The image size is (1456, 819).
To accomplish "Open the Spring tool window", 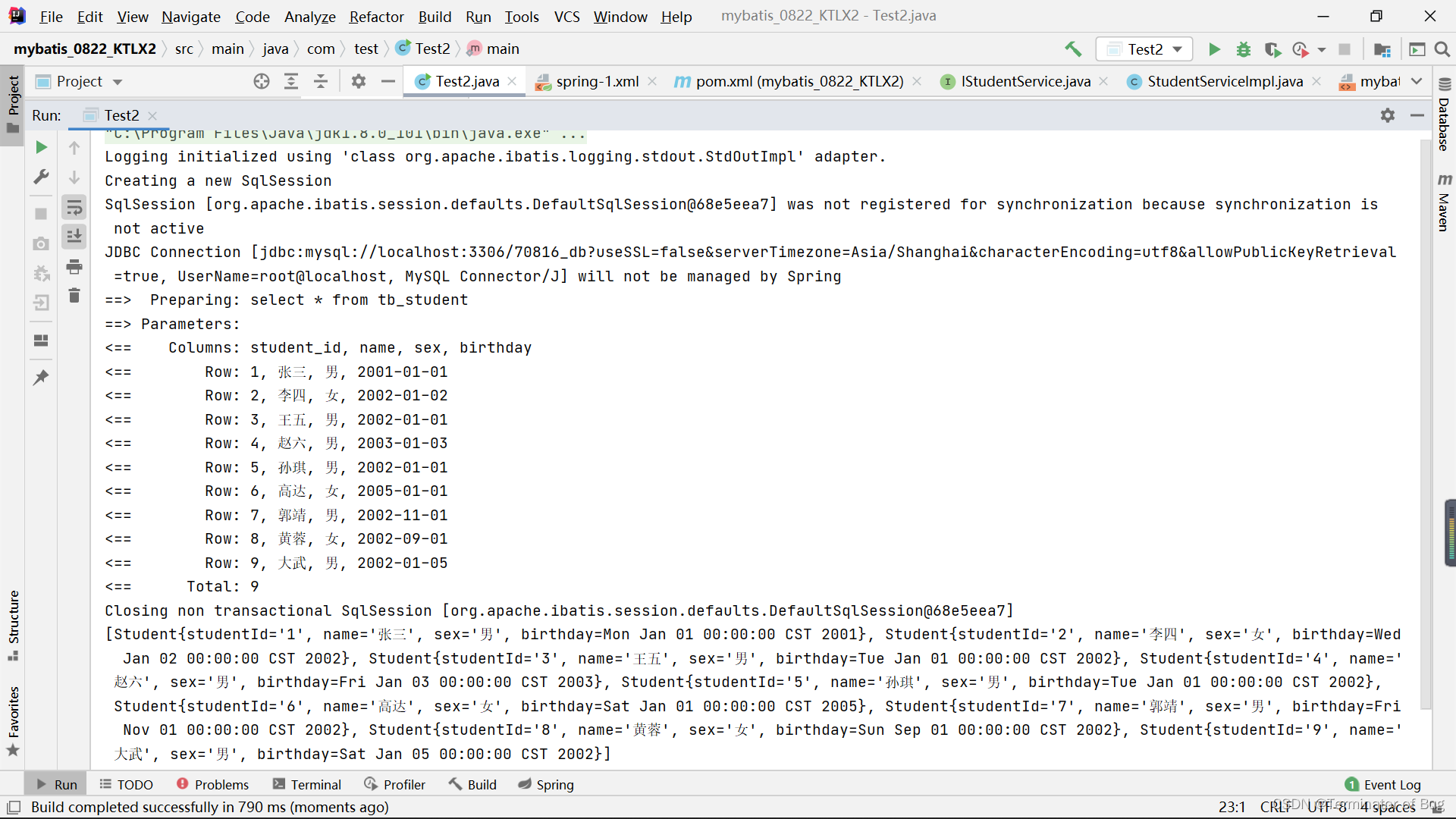I will tap(546, 785).
